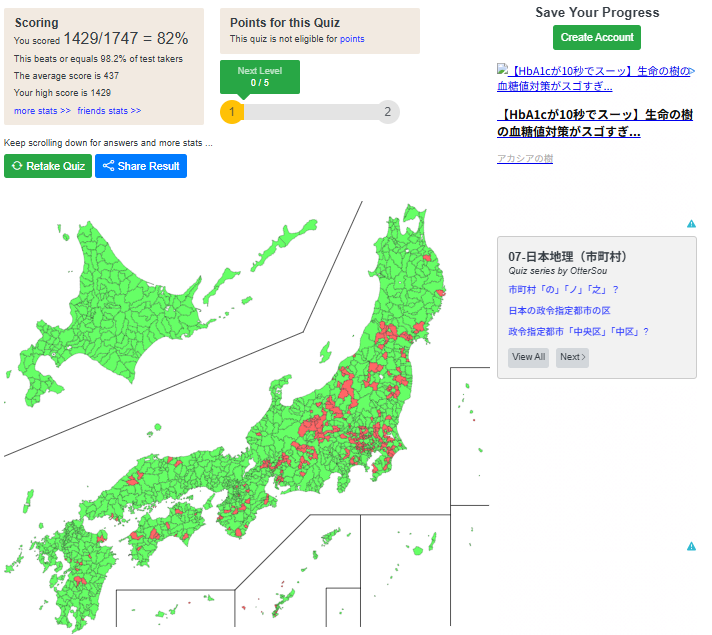Open the 日本の政令指定都市の区 quiz link
Screen dimensions: 712x635
[x=559, y=311]
